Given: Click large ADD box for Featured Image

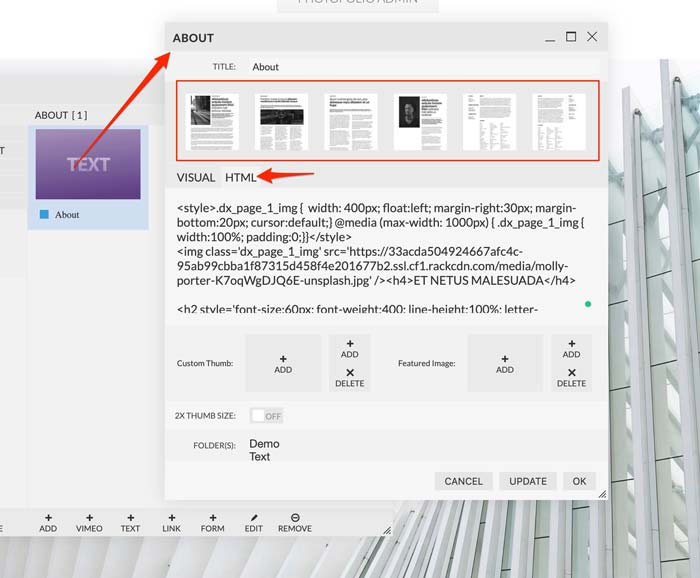Looking at the screenshot, I should click(x=505, y=363).
